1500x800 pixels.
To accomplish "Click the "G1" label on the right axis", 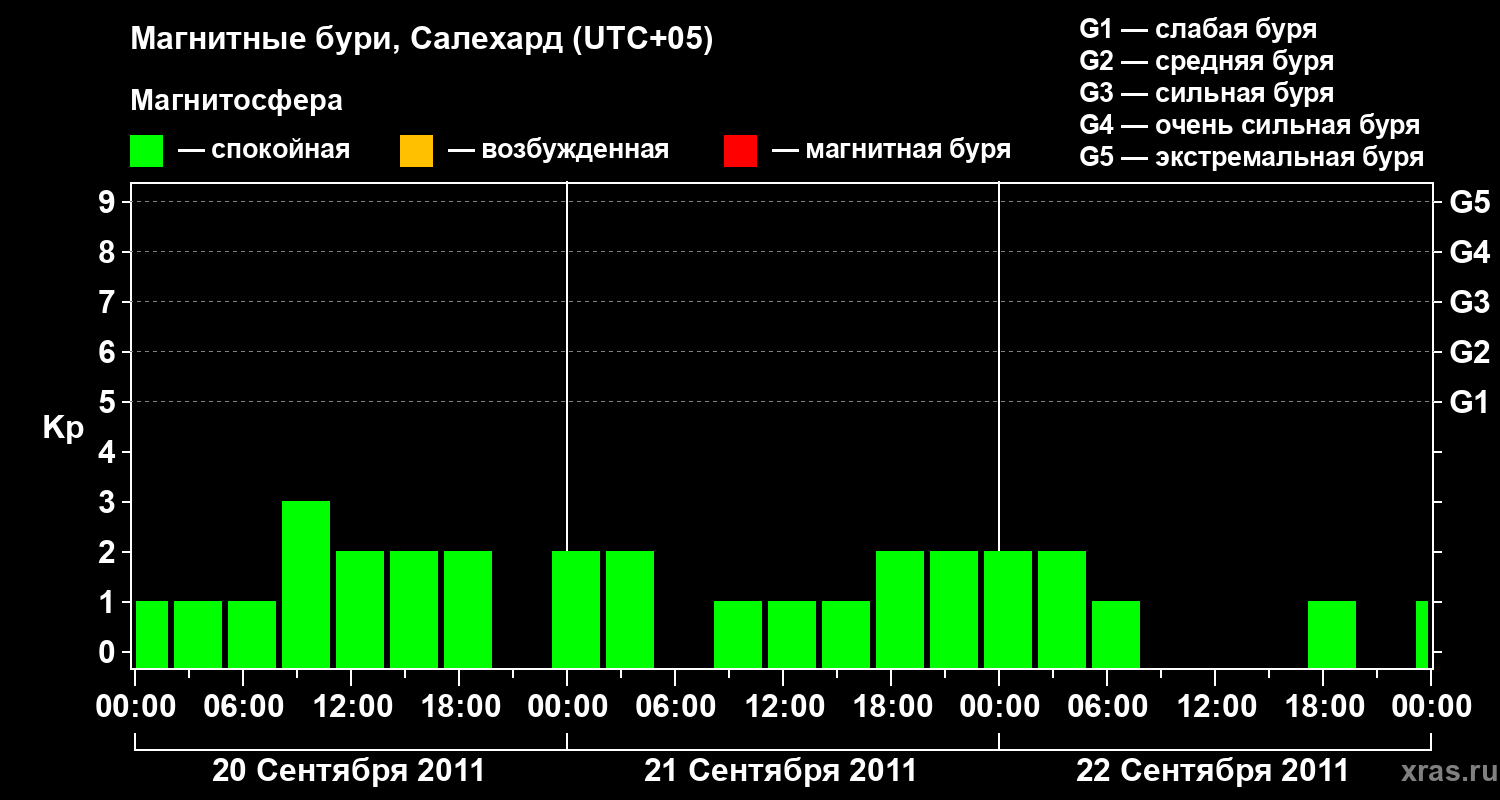I will (1470, 402).
